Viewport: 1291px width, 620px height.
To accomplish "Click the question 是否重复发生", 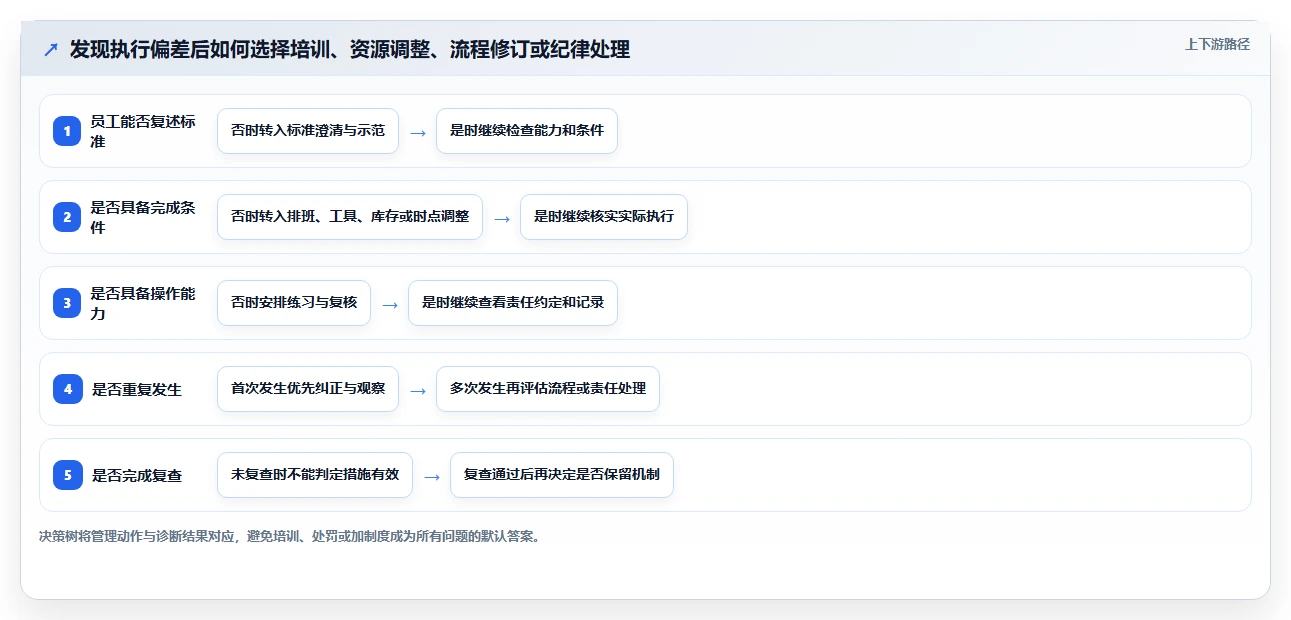I will pyautogui.click(x=137, y=389).
